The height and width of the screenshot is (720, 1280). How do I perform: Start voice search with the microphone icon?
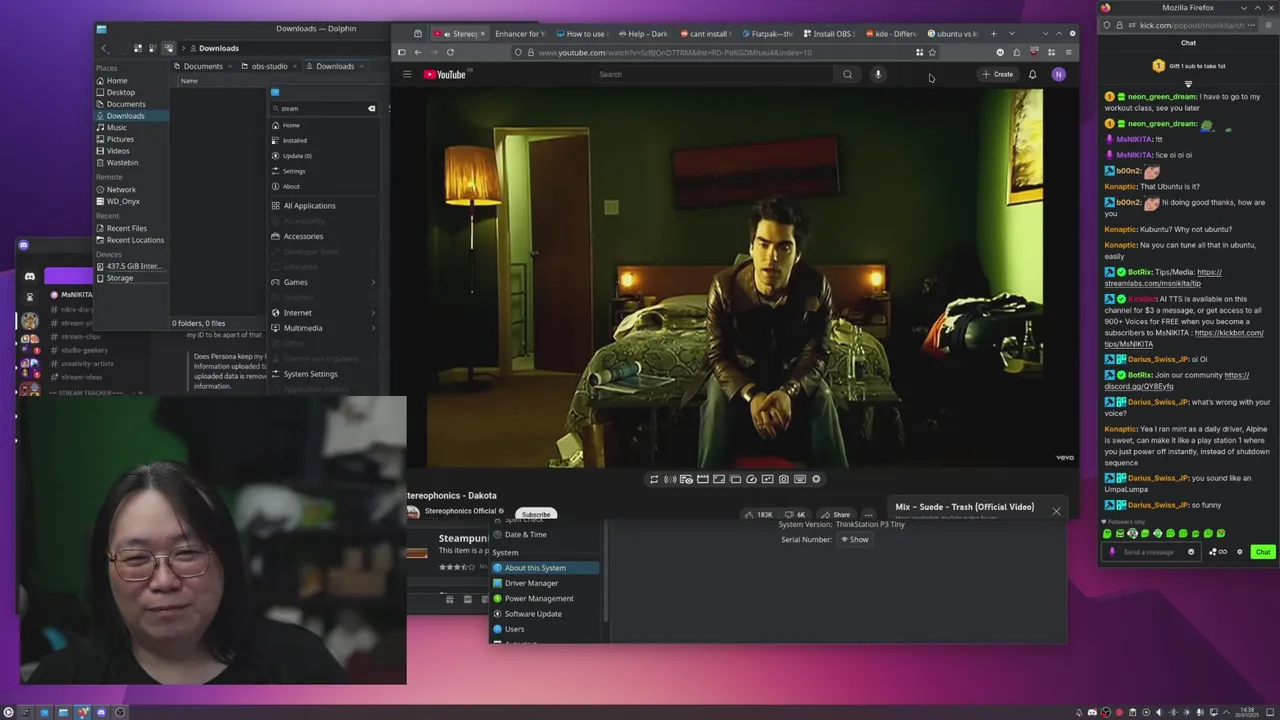pyautogui.click(x=878, y=74)
